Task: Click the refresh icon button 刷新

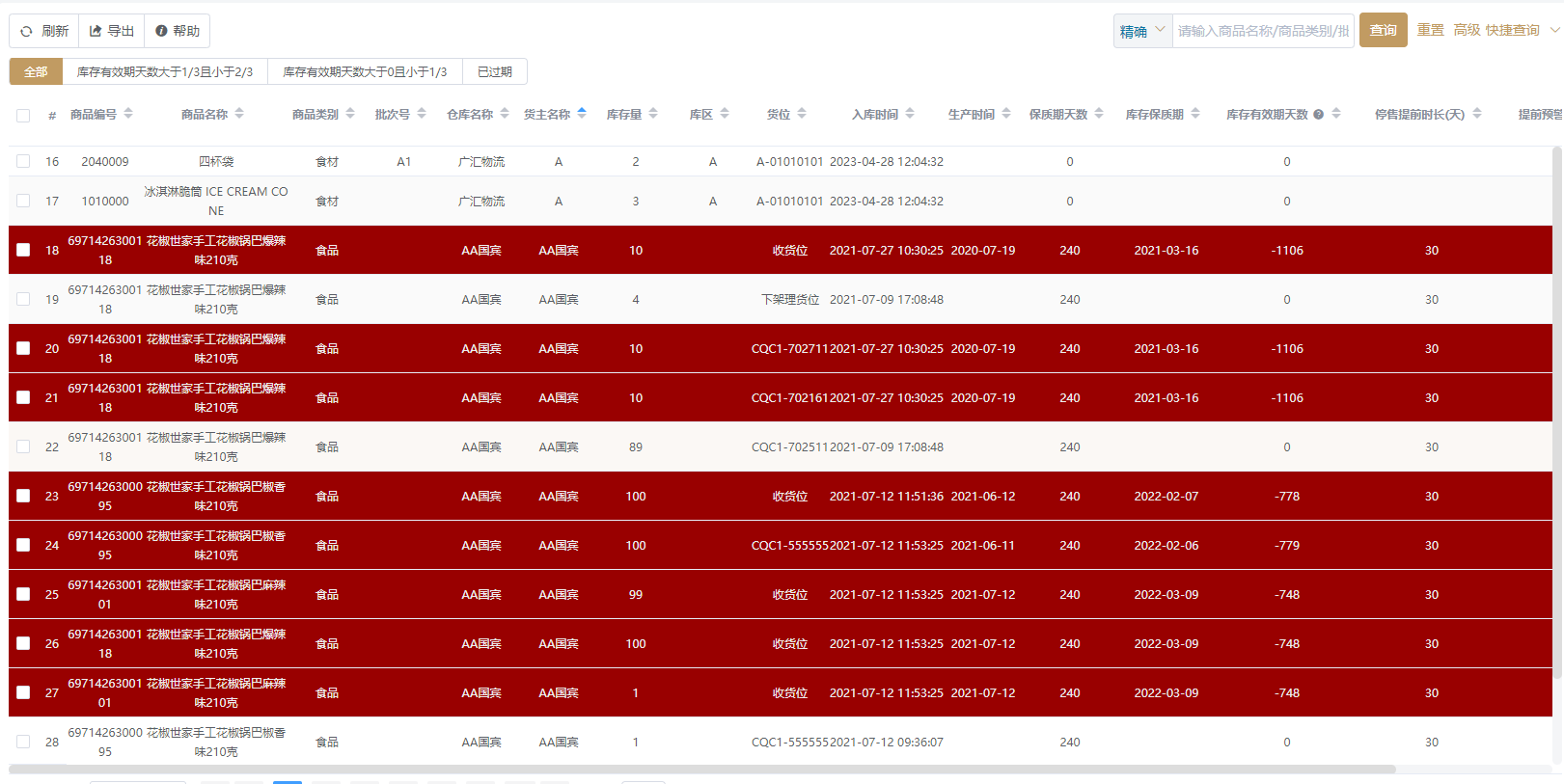Action: pos(44,31)
